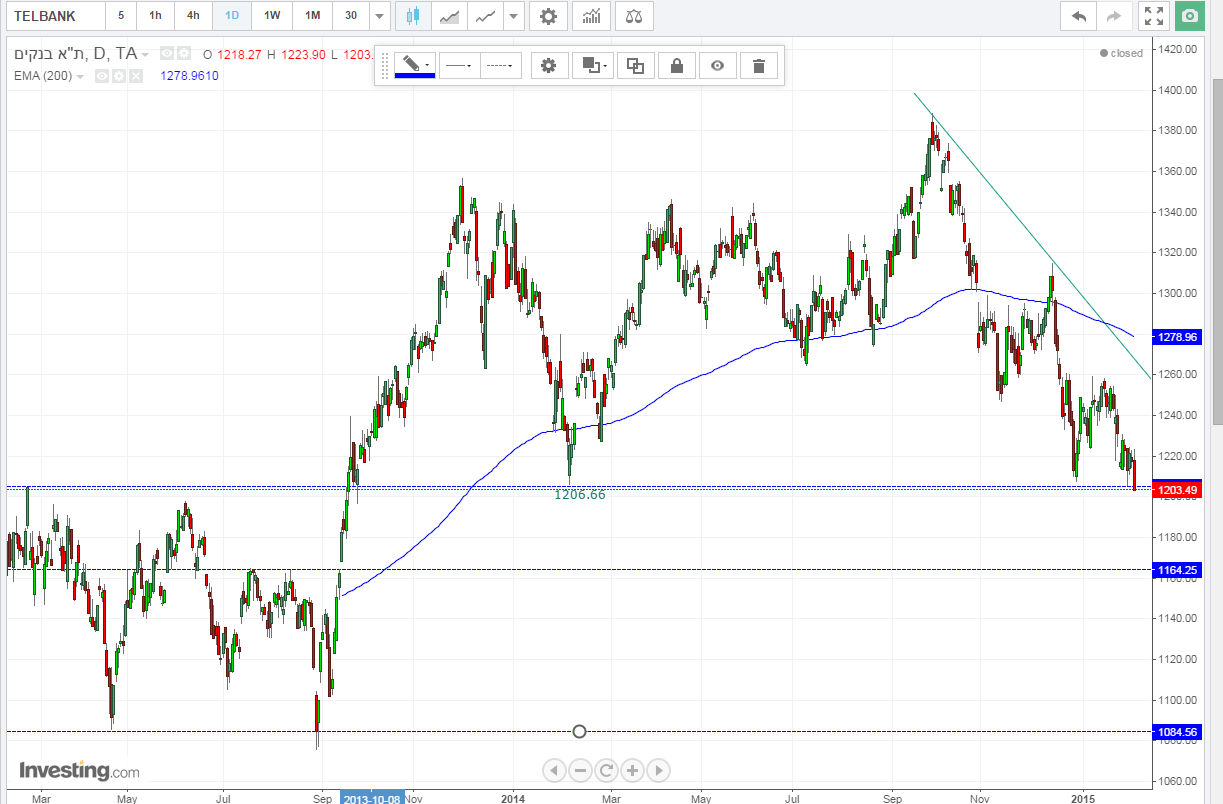Click the 1206.66 low price annotation
This screenshot has height=804, width=1223.
tap(579, 494)
